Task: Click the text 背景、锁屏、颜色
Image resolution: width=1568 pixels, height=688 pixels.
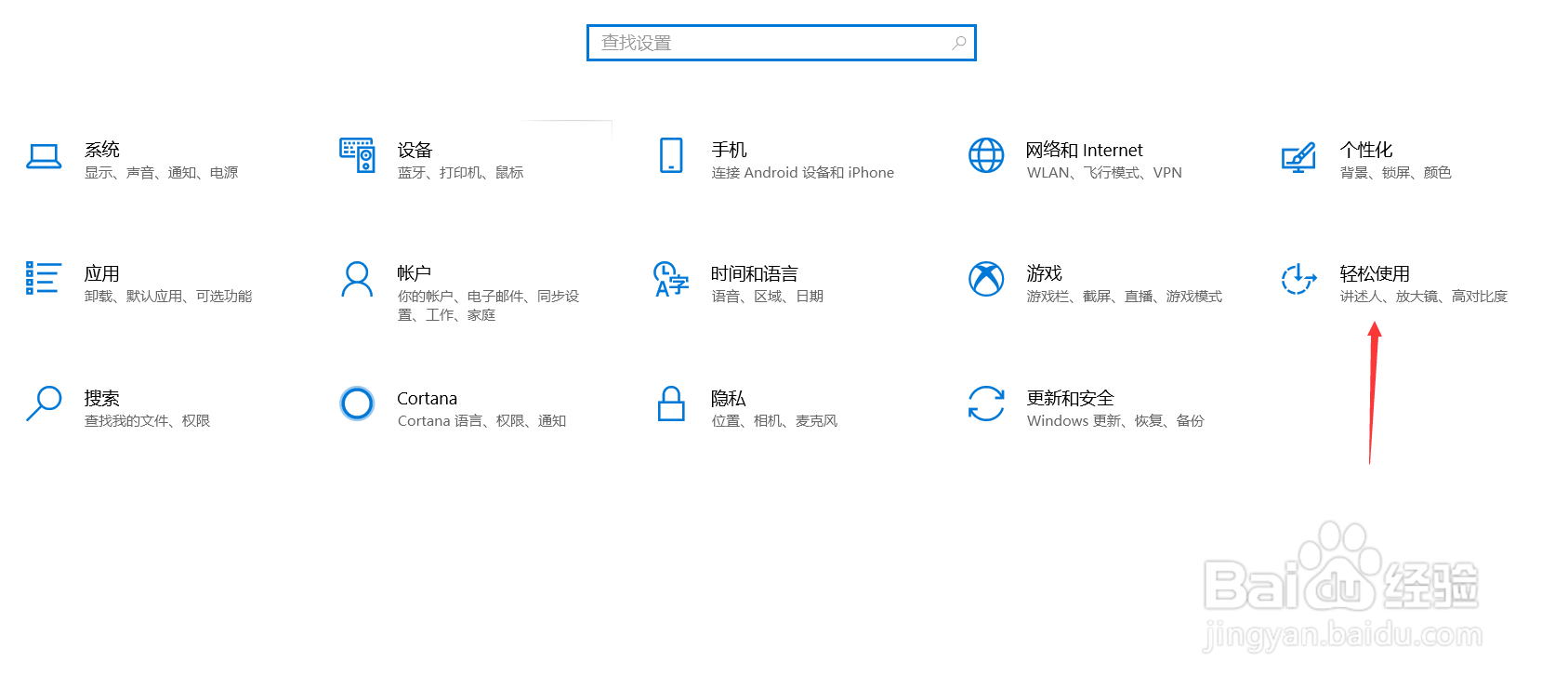Action: [x=1396, y=173]
